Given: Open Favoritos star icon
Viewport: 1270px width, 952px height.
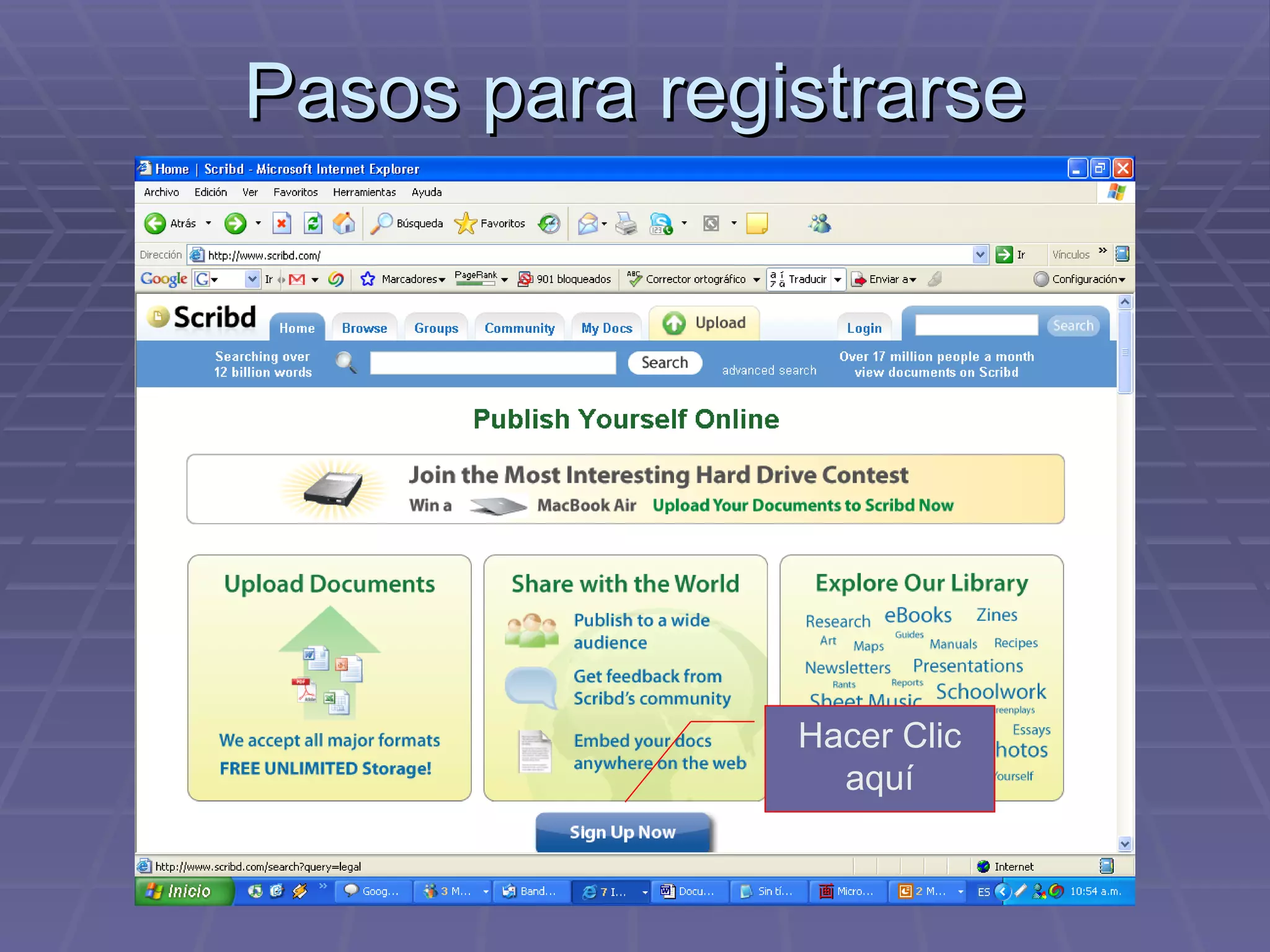Looking at the screenshot, I should [x=465, y=223].
